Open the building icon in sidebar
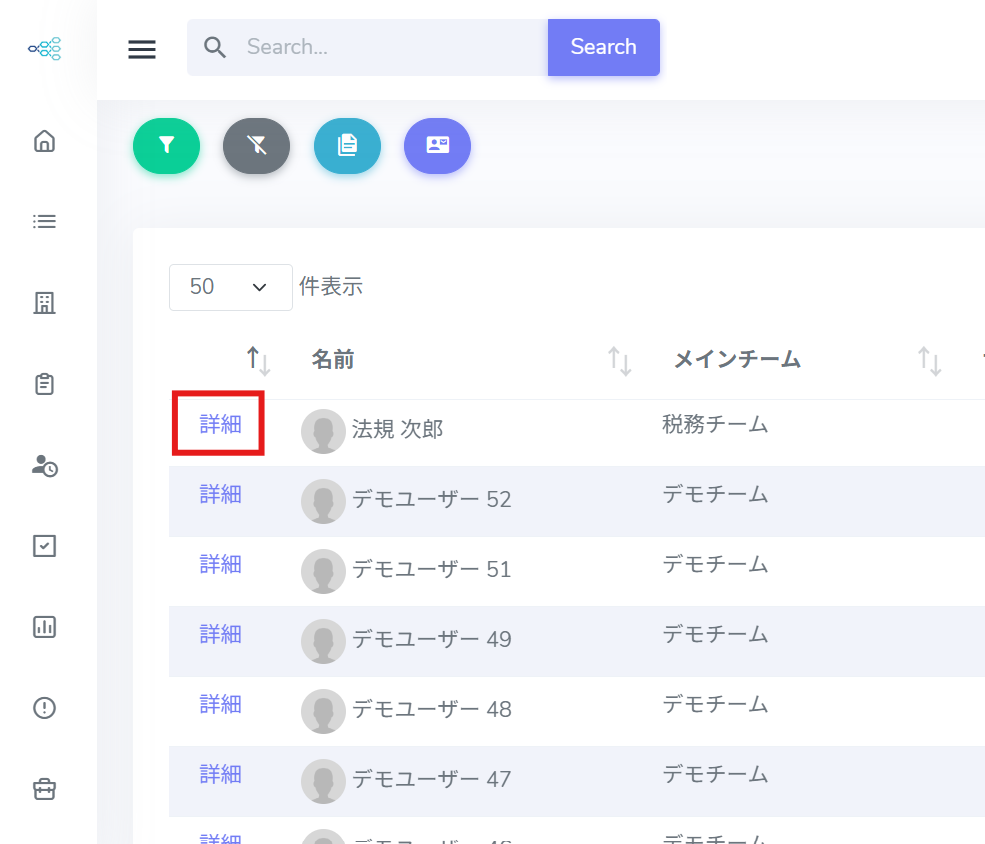The image size is (985, 844). pos(44,303)
